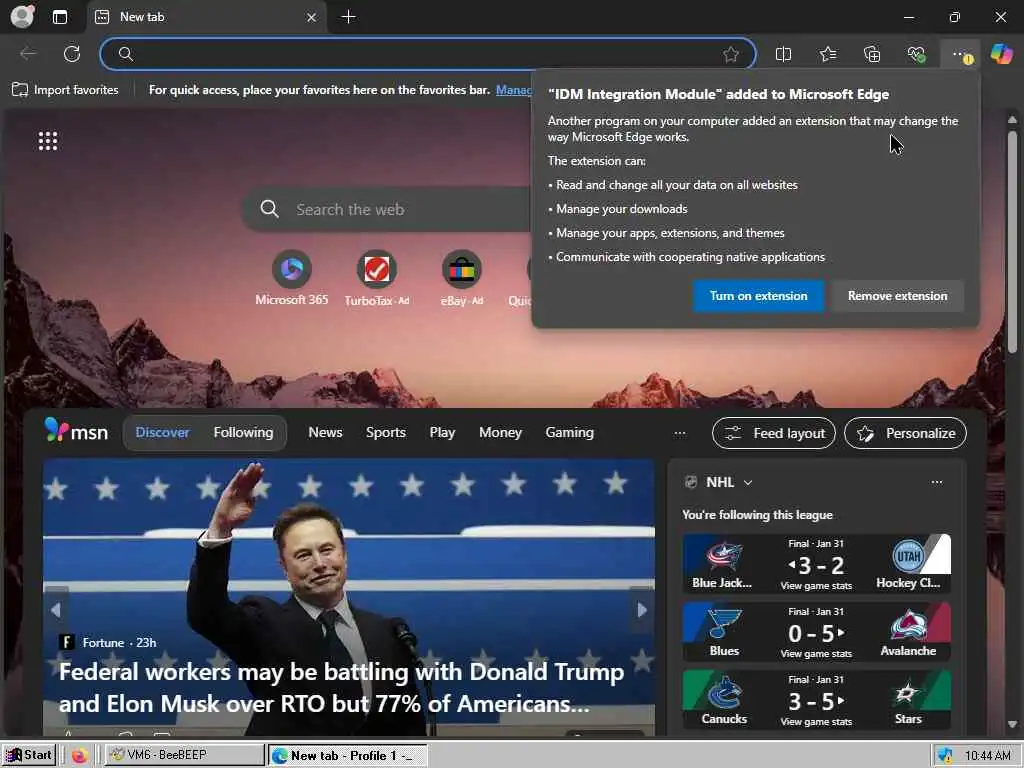
Task: Open the Sports tab
Action: 385,432
